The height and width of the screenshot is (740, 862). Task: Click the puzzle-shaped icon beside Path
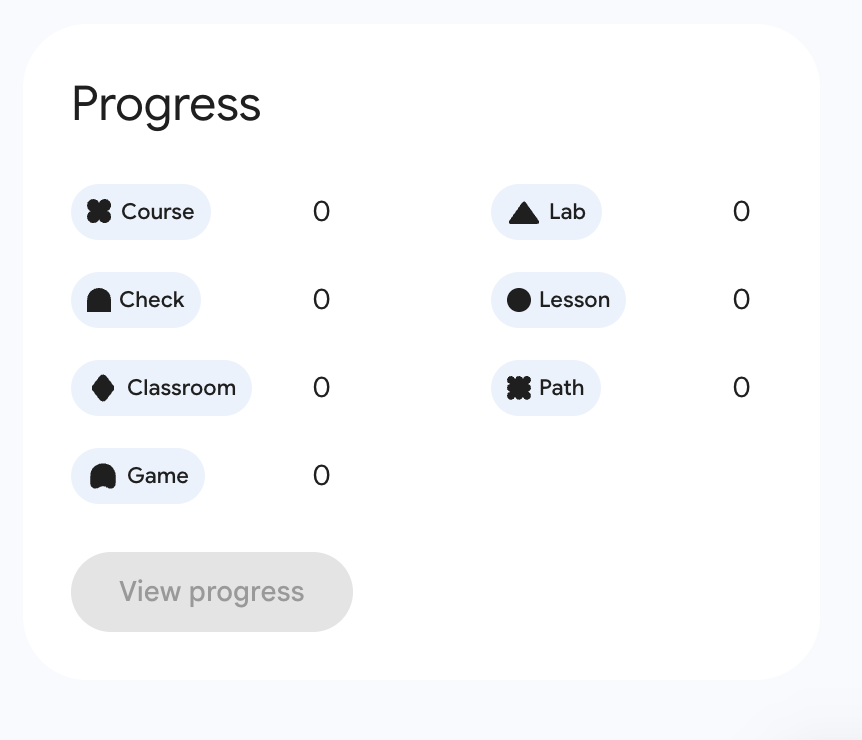coord(519,388)
